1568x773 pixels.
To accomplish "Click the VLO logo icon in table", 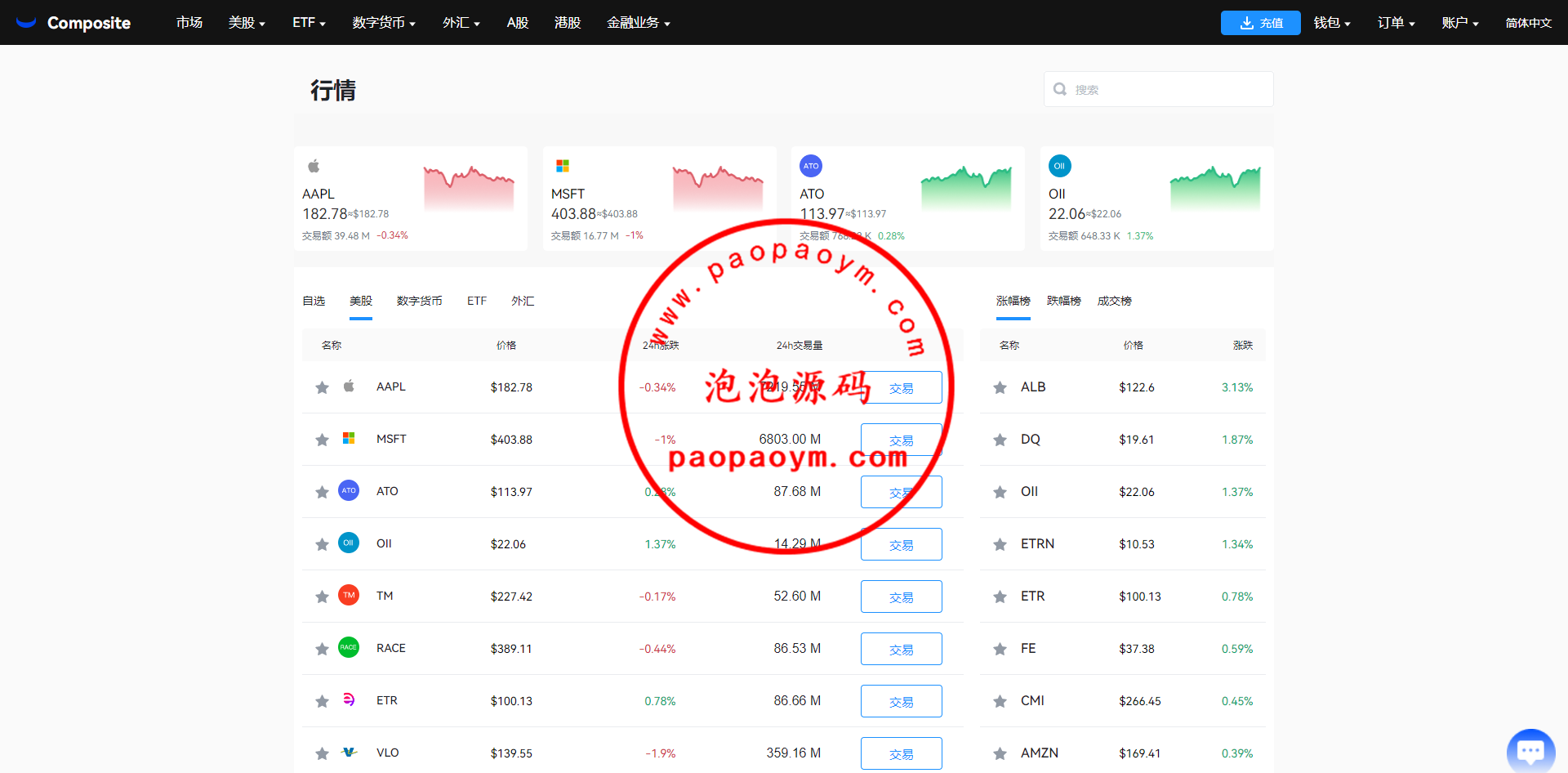I will click(349, 752).
